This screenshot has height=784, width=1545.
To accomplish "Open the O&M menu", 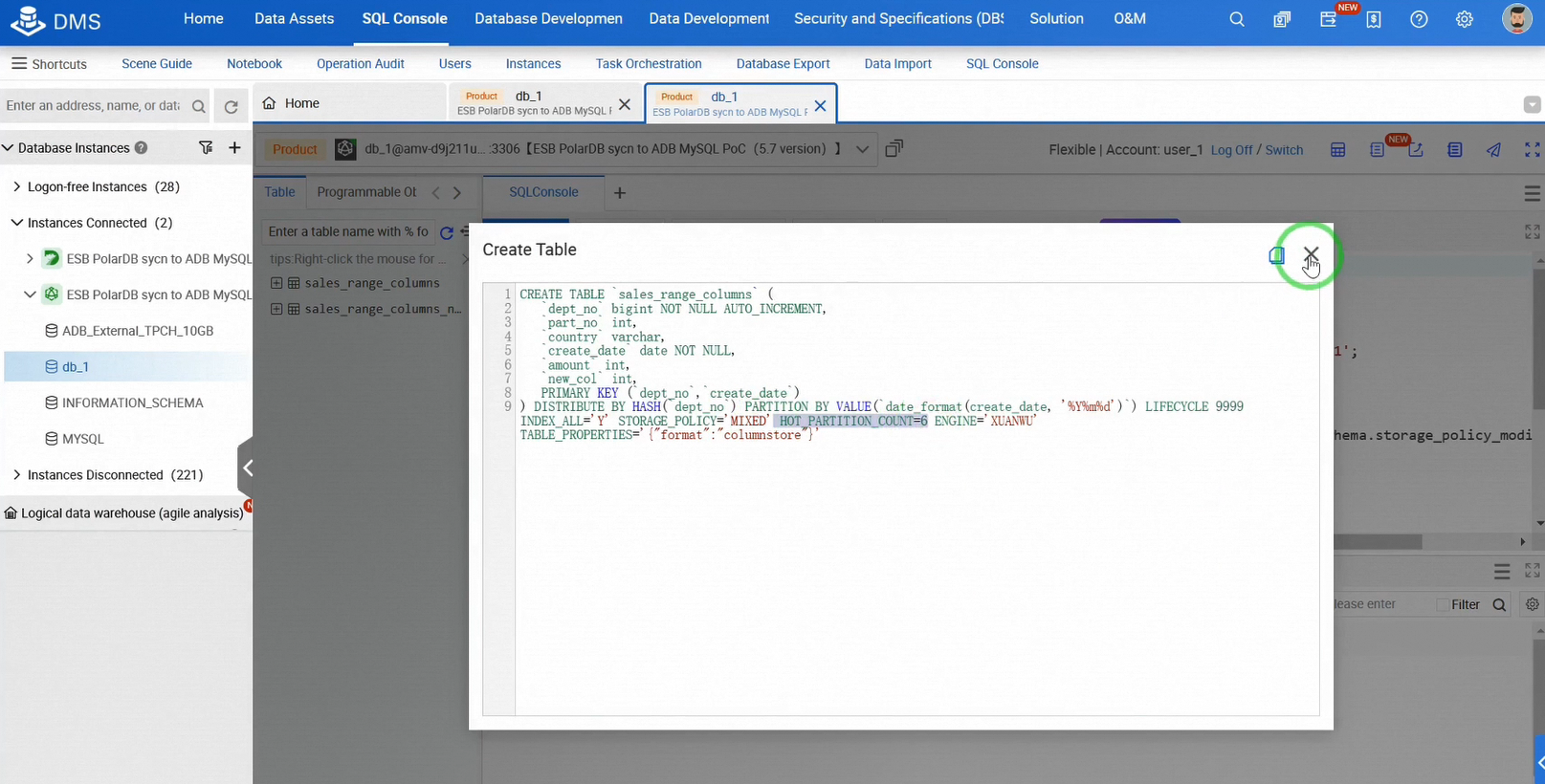I will click(x=1130, y=19).
